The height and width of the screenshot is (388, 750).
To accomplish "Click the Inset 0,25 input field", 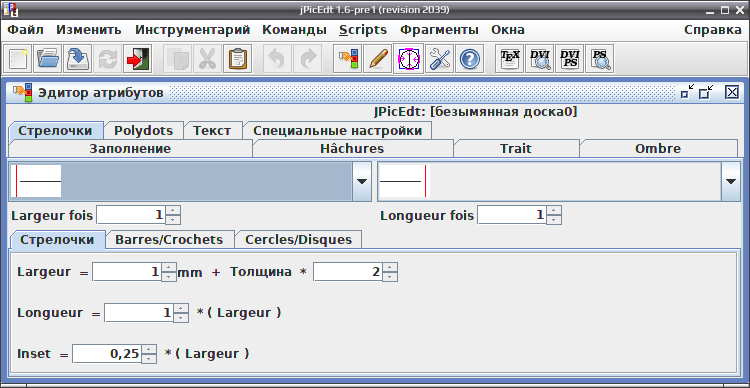I will (107, 354).
